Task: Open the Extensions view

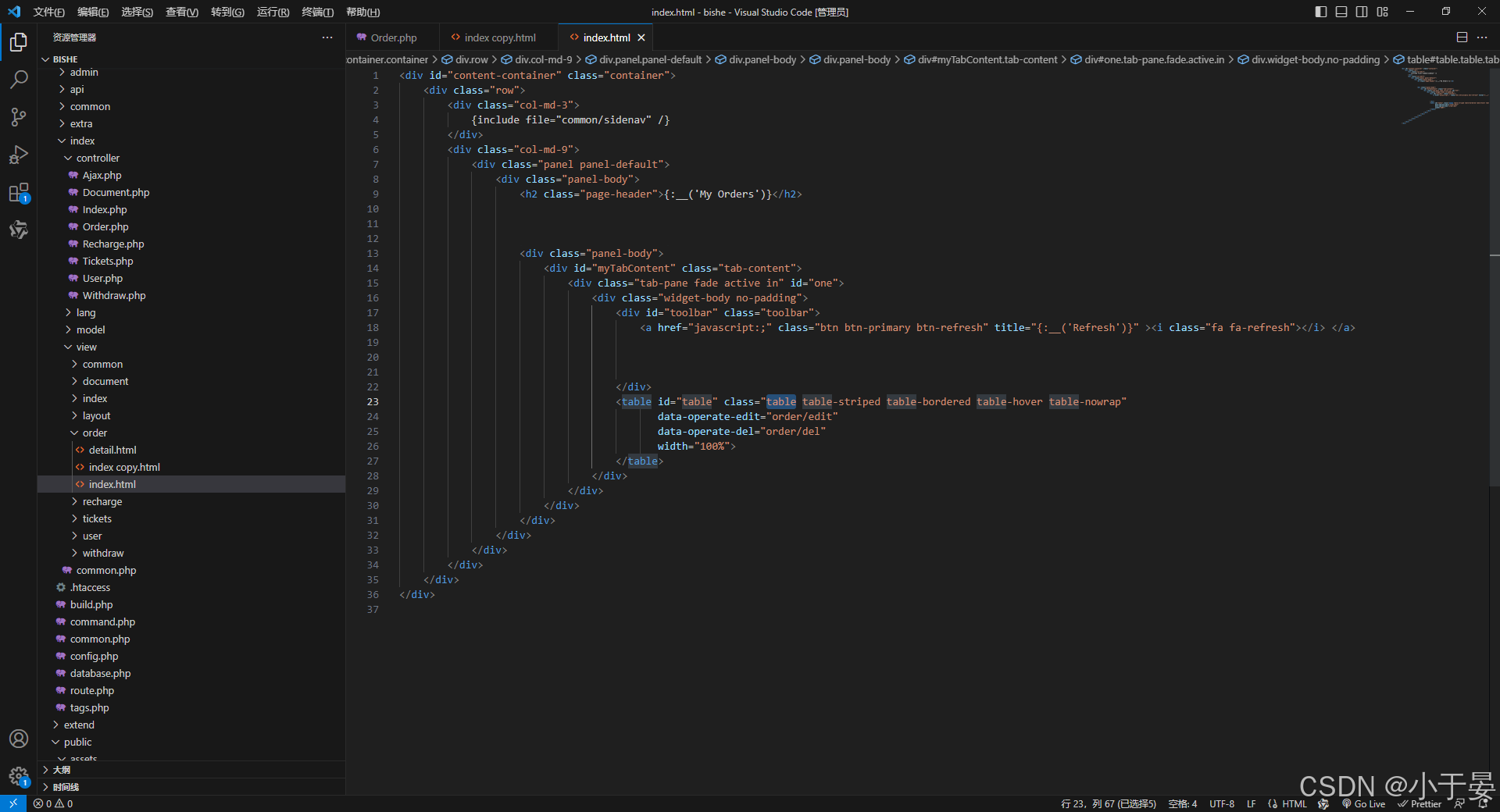Action: [19, 192]
